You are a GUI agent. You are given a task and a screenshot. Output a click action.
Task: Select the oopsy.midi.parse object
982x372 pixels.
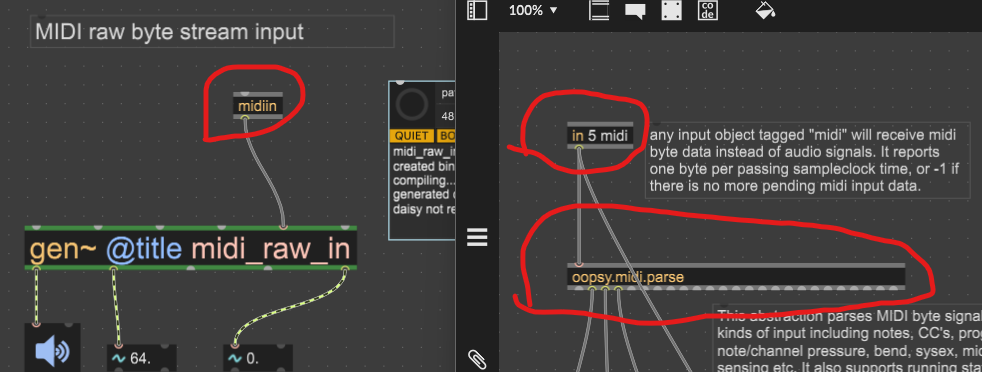tap(736, 277)
